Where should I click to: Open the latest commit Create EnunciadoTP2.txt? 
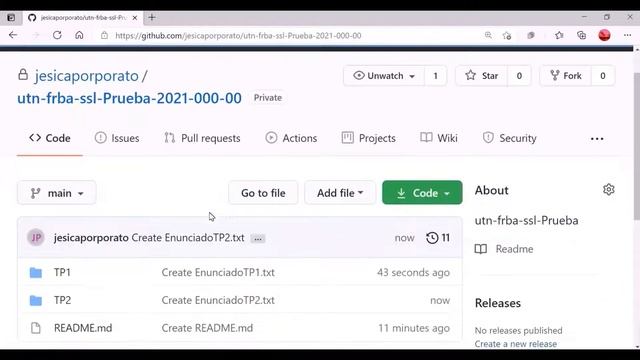click(188, 238)
